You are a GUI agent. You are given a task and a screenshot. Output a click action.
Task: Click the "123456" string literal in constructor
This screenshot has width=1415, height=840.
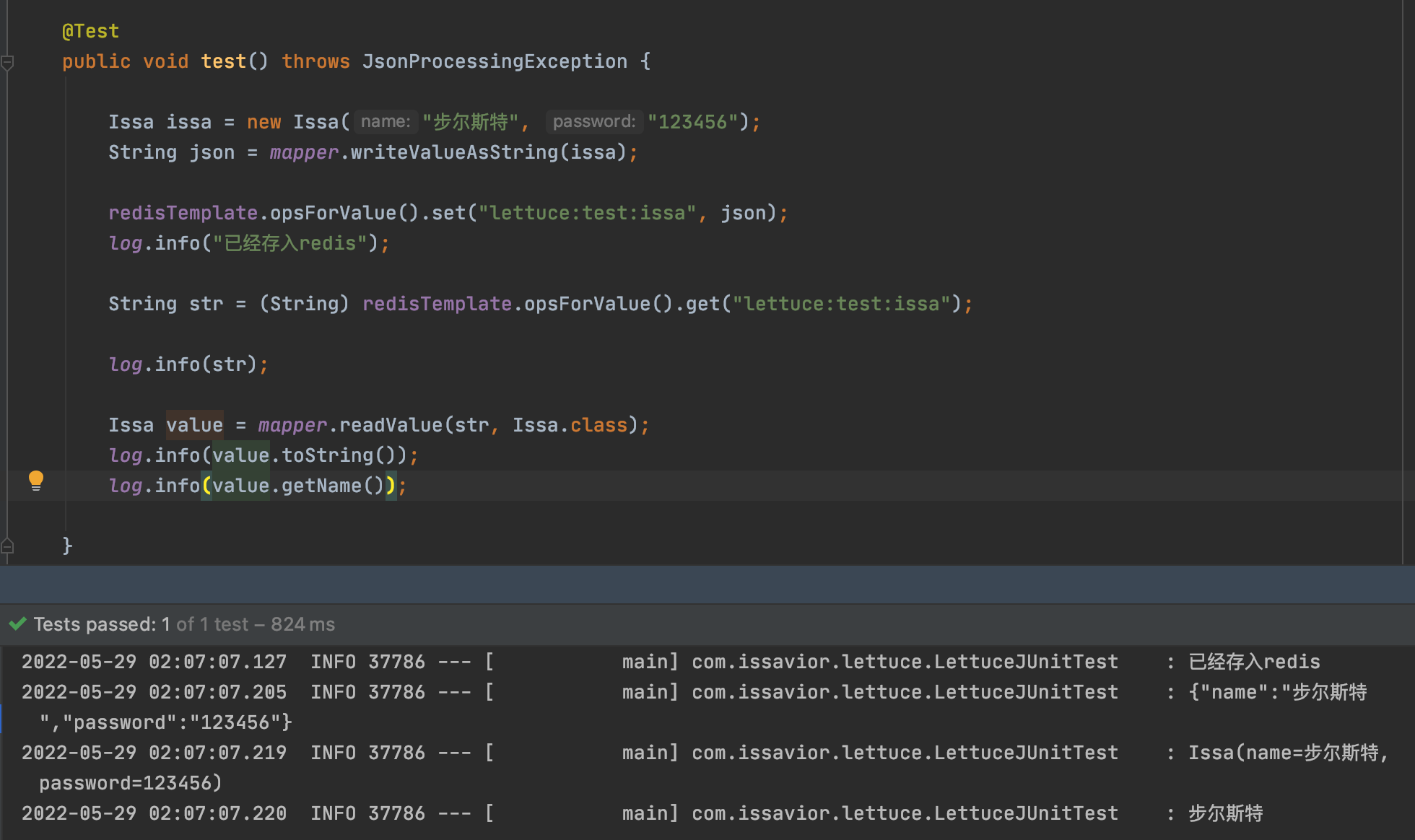coord(692,122)
